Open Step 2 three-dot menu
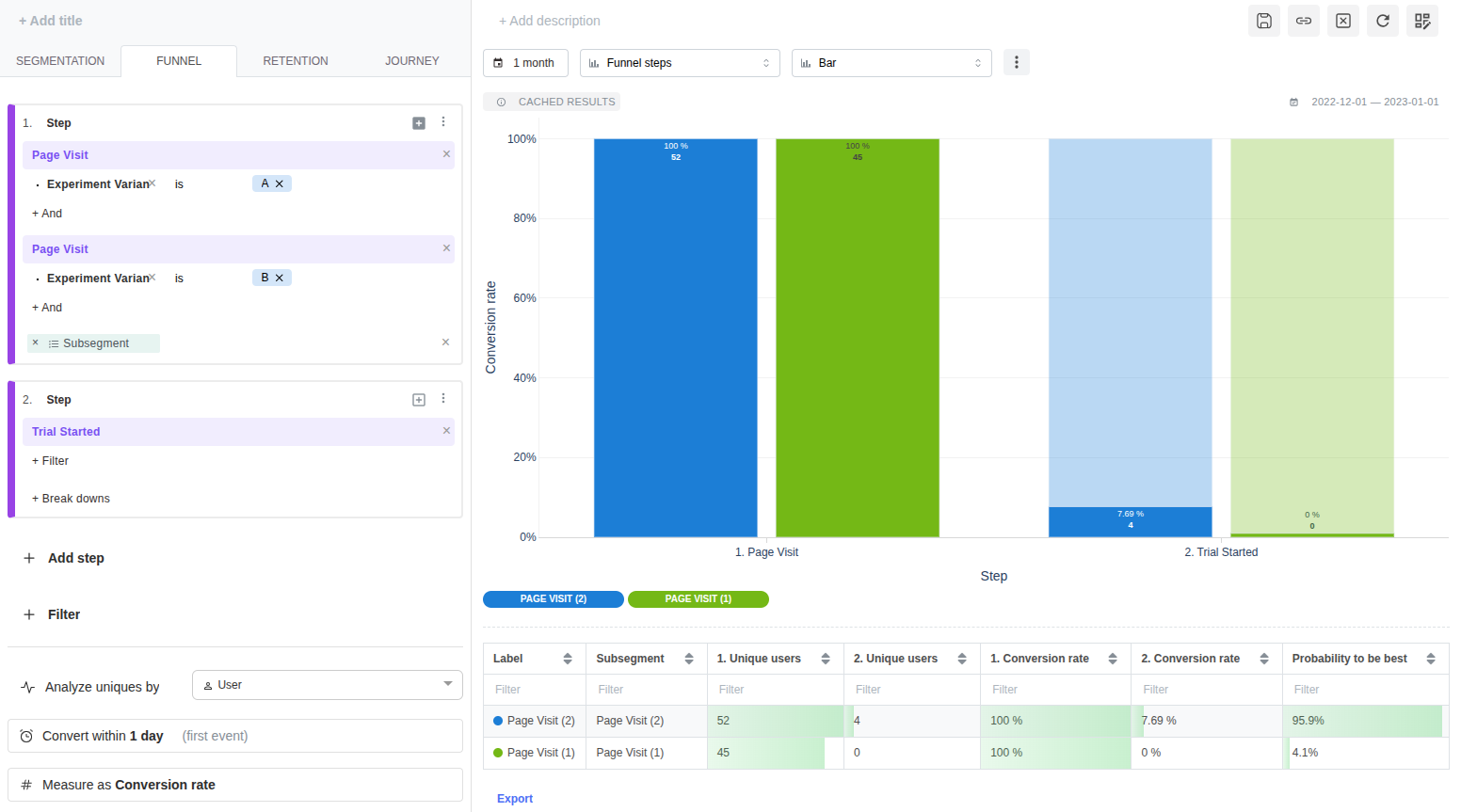Image resolution: width=1461 pixels, height=812 pixels. pos(443,399)
